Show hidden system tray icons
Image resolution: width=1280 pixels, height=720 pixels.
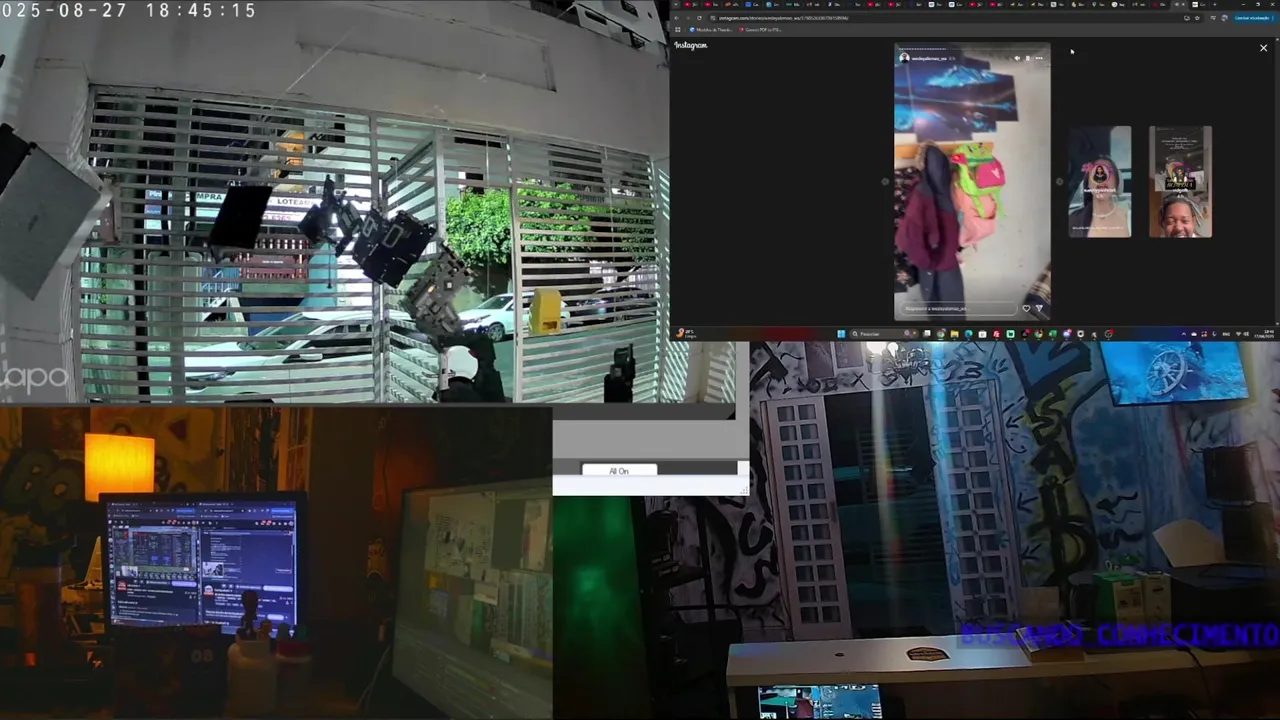pyautogui.click(x=1183, y=334)
